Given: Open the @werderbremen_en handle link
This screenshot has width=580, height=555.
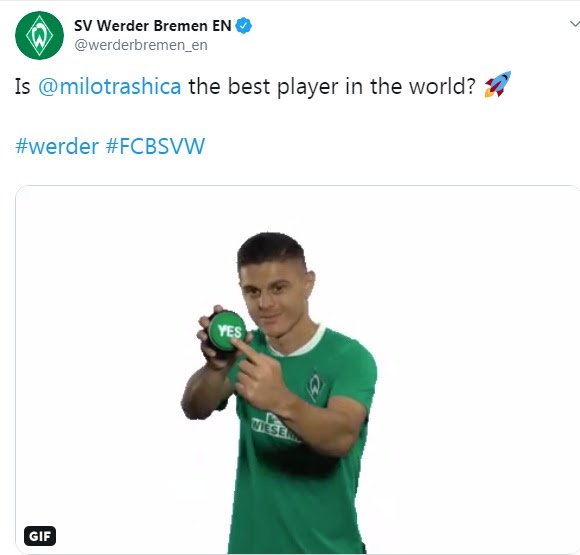Looking at the screenshot, I should coord(141,45).
